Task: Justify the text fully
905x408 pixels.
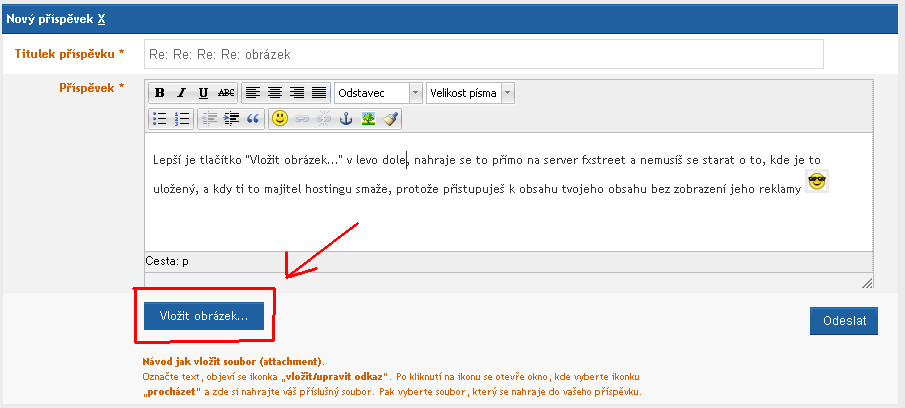Action: click(x=319, y=93)
